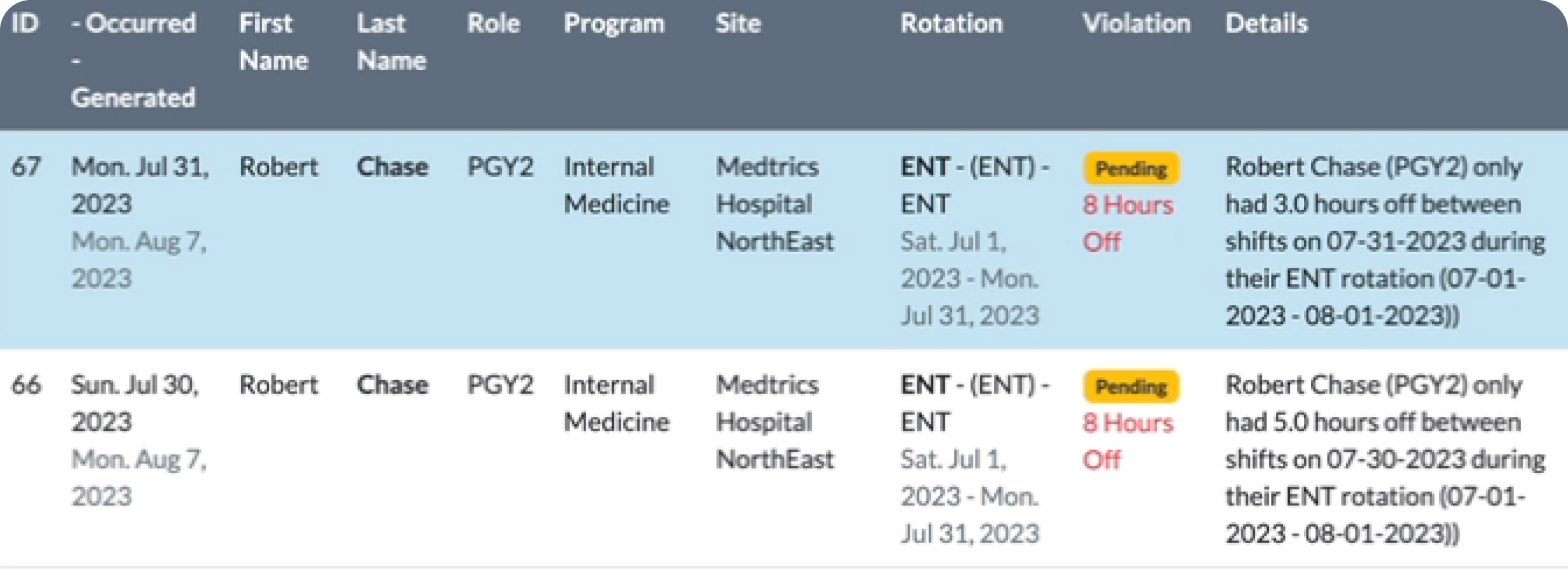Image resolution: width=1568 pixels, height=575 pixels.
Task: Open the 8 Hours Off violation in row 67
Action: 1127,223
